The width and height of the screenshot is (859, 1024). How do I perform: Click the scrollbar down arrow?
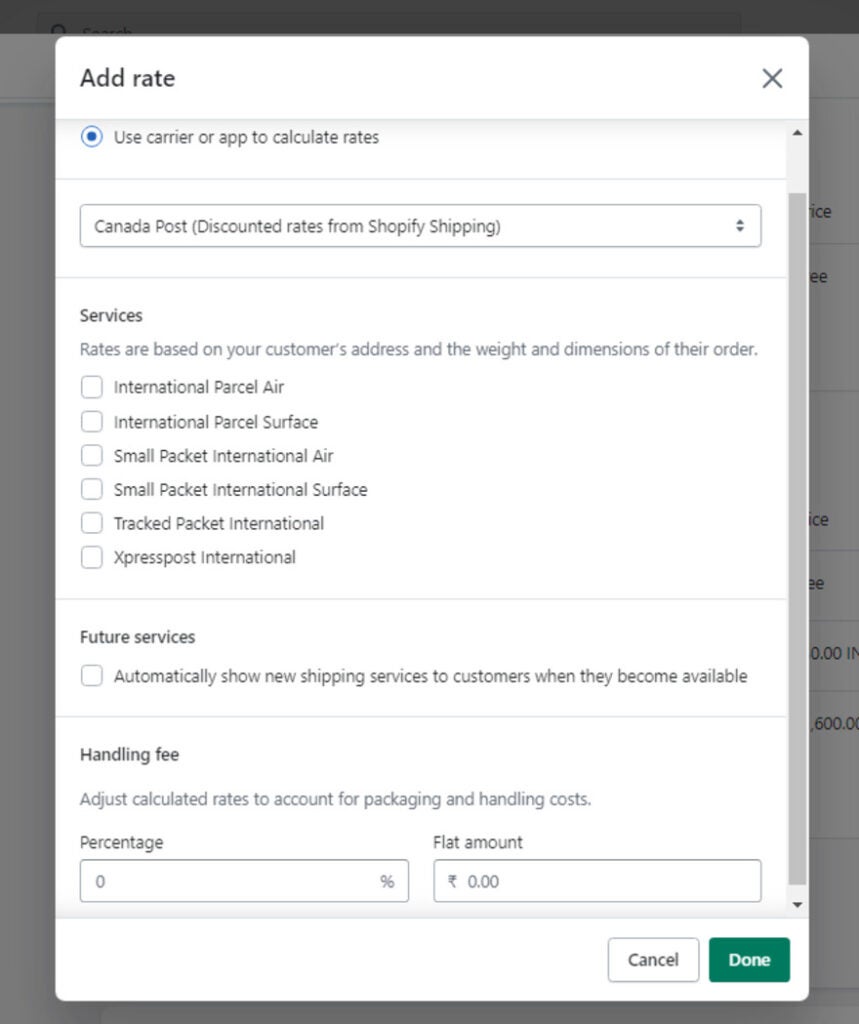point(797,903)
